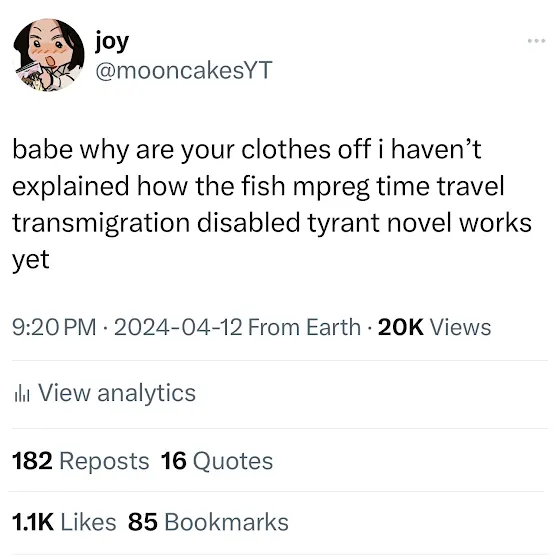Click the Likes label text
Viewport: 560px width, 560px height.
click(88, 522)
